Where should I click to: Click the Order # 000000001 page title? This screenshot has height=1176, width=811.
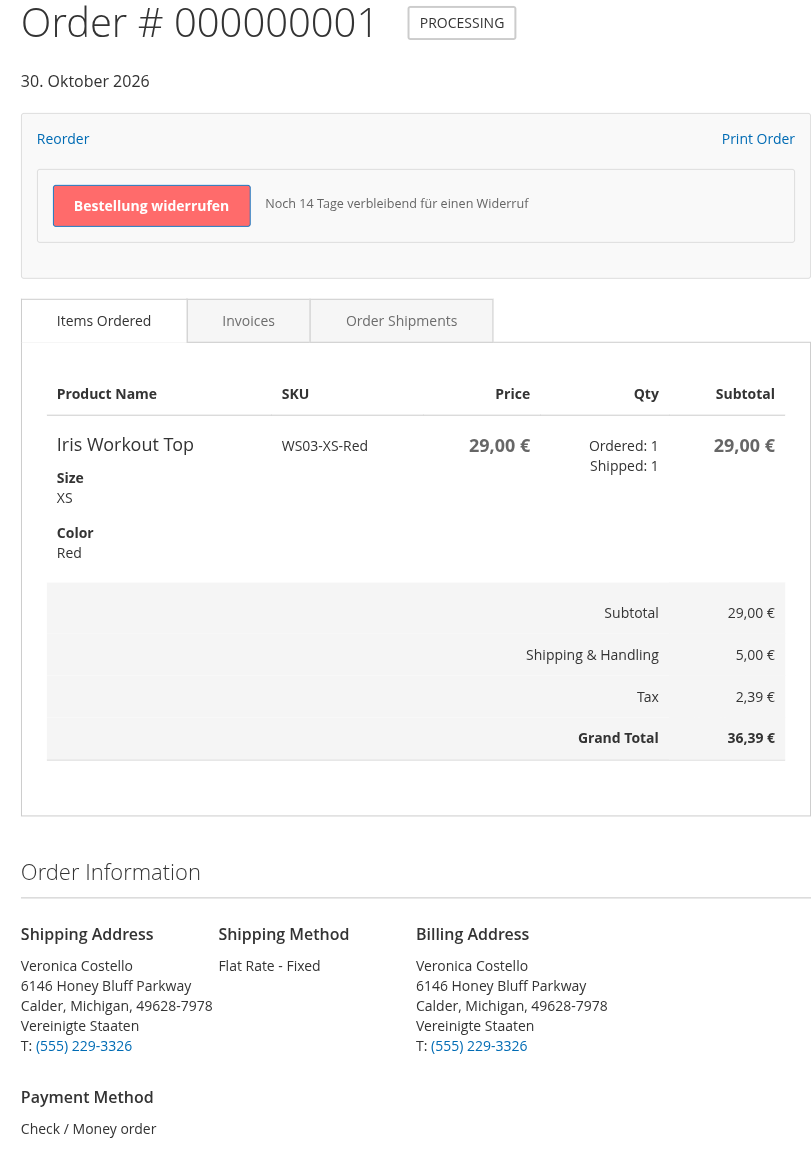[x=198, y=22]
